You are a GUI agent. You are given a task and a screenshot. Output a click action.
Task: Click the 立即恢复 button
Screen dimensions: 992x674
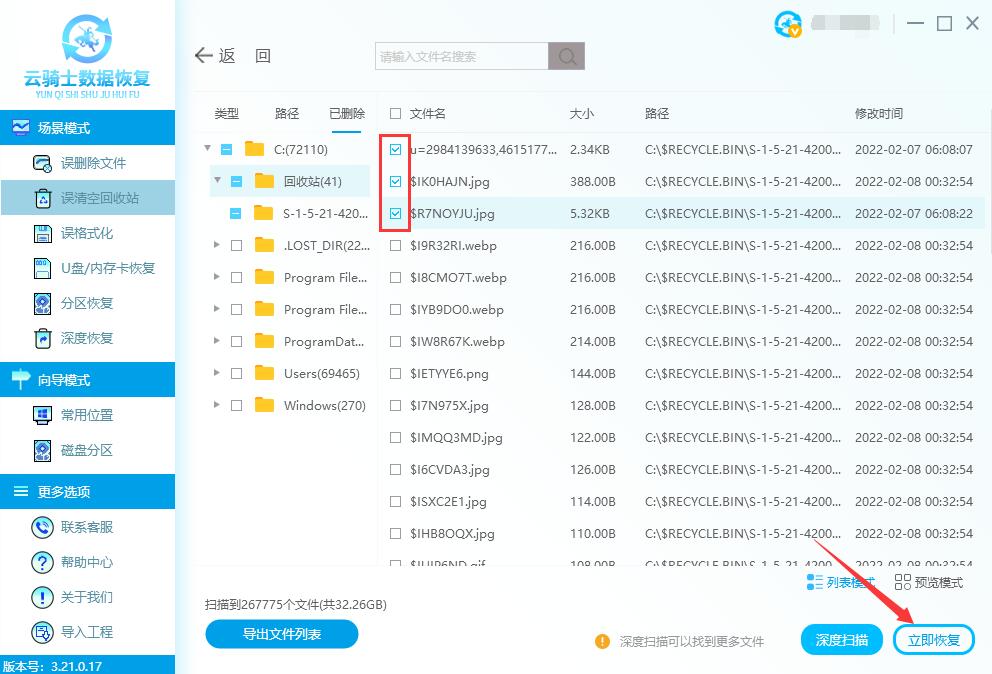click(934, 640)
